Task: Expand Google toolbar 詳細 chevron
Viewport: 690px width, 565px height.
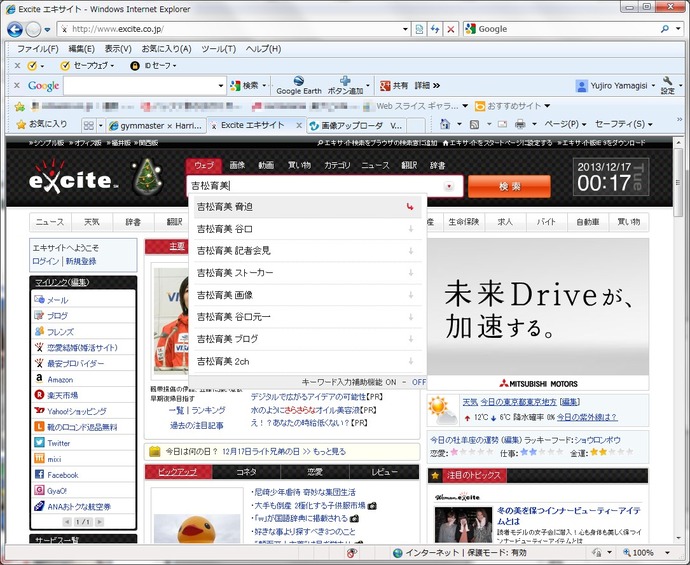Action: pyautogui.click(x=436, y=85)
